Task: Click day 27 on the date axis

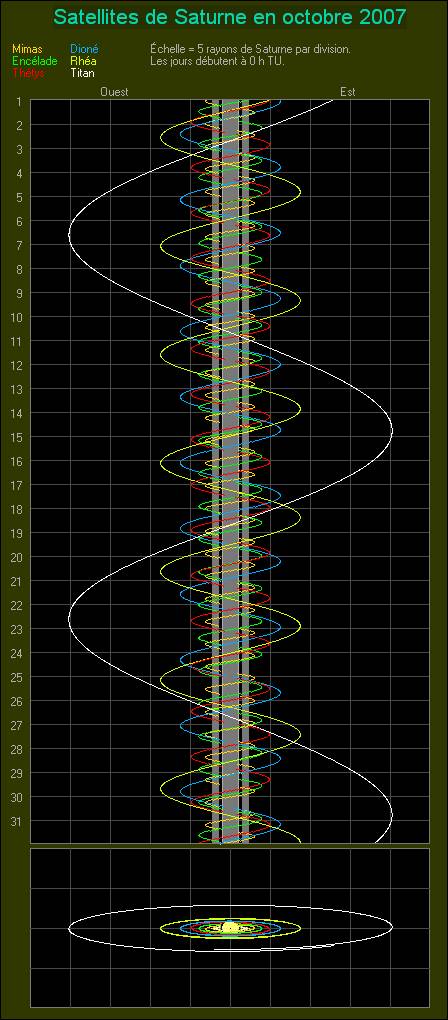Action: coord(18,725)
